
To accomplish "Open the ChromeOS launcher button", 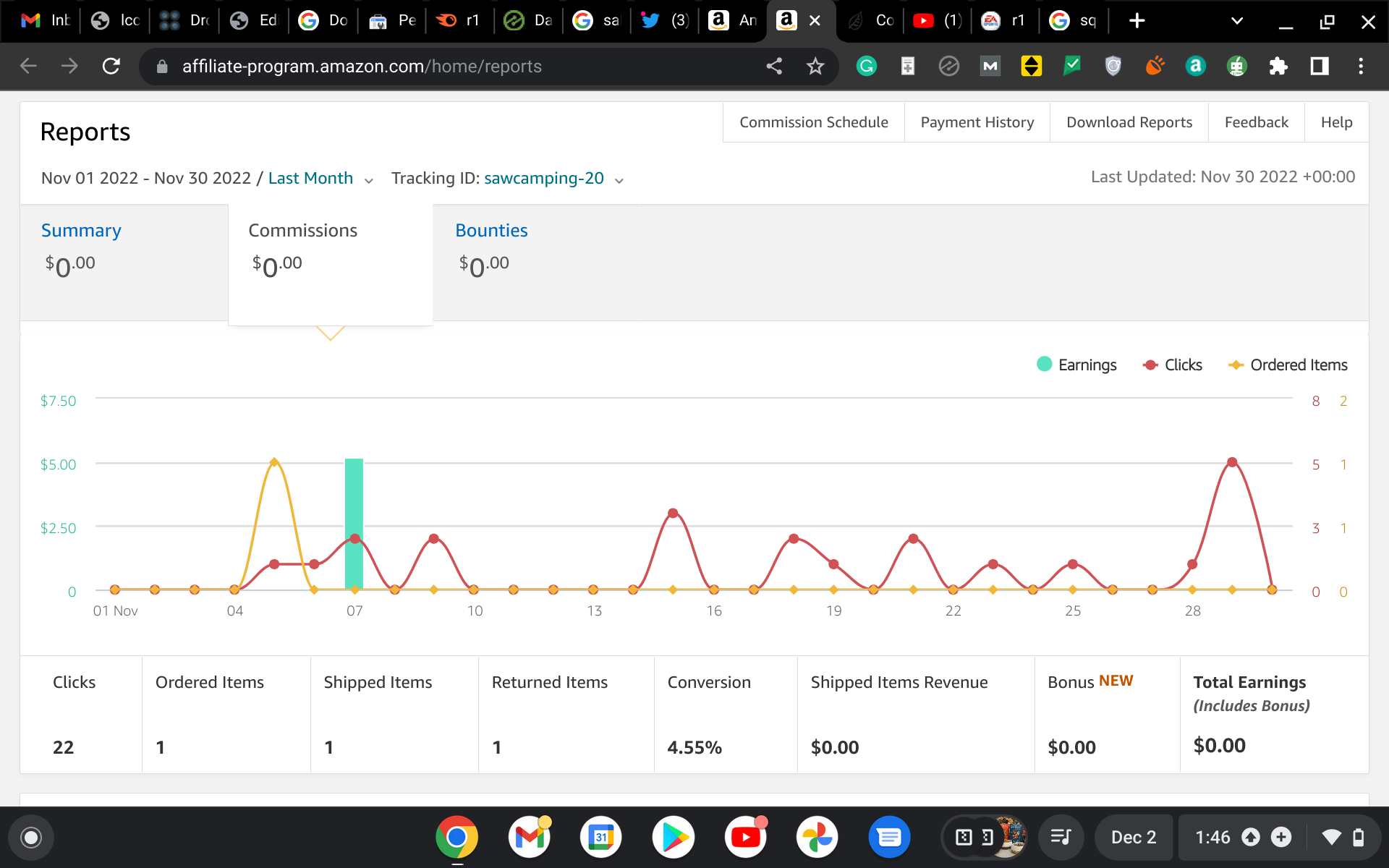I will [x=31, y=838].
